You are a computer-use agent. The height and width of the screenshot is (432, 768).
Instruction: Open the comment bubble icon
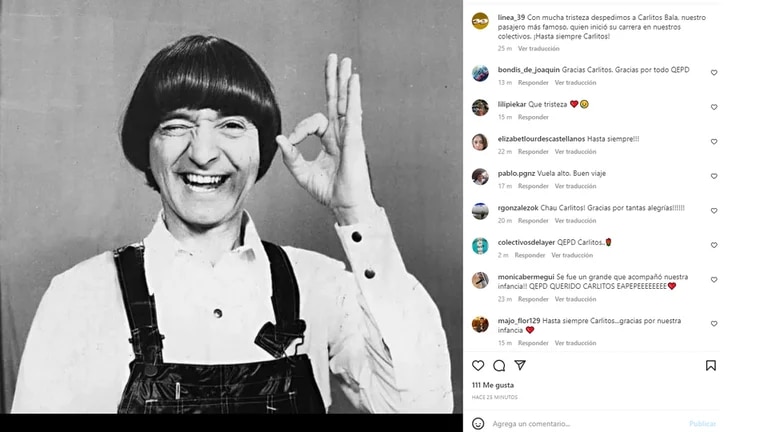click(x=499, y=366)
